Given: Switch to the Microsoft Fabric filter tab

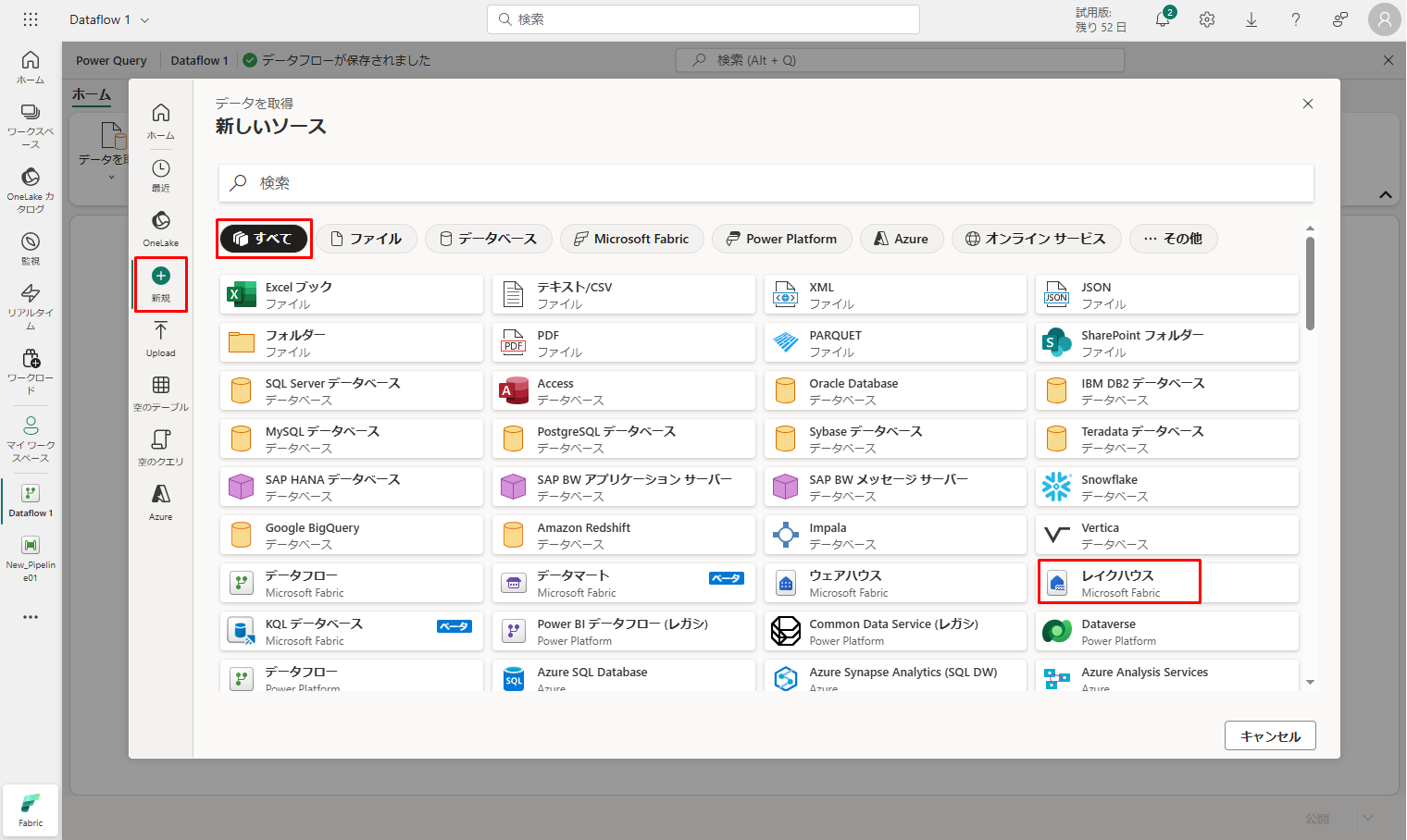Looking at the screenshot, I should [631, 239].
